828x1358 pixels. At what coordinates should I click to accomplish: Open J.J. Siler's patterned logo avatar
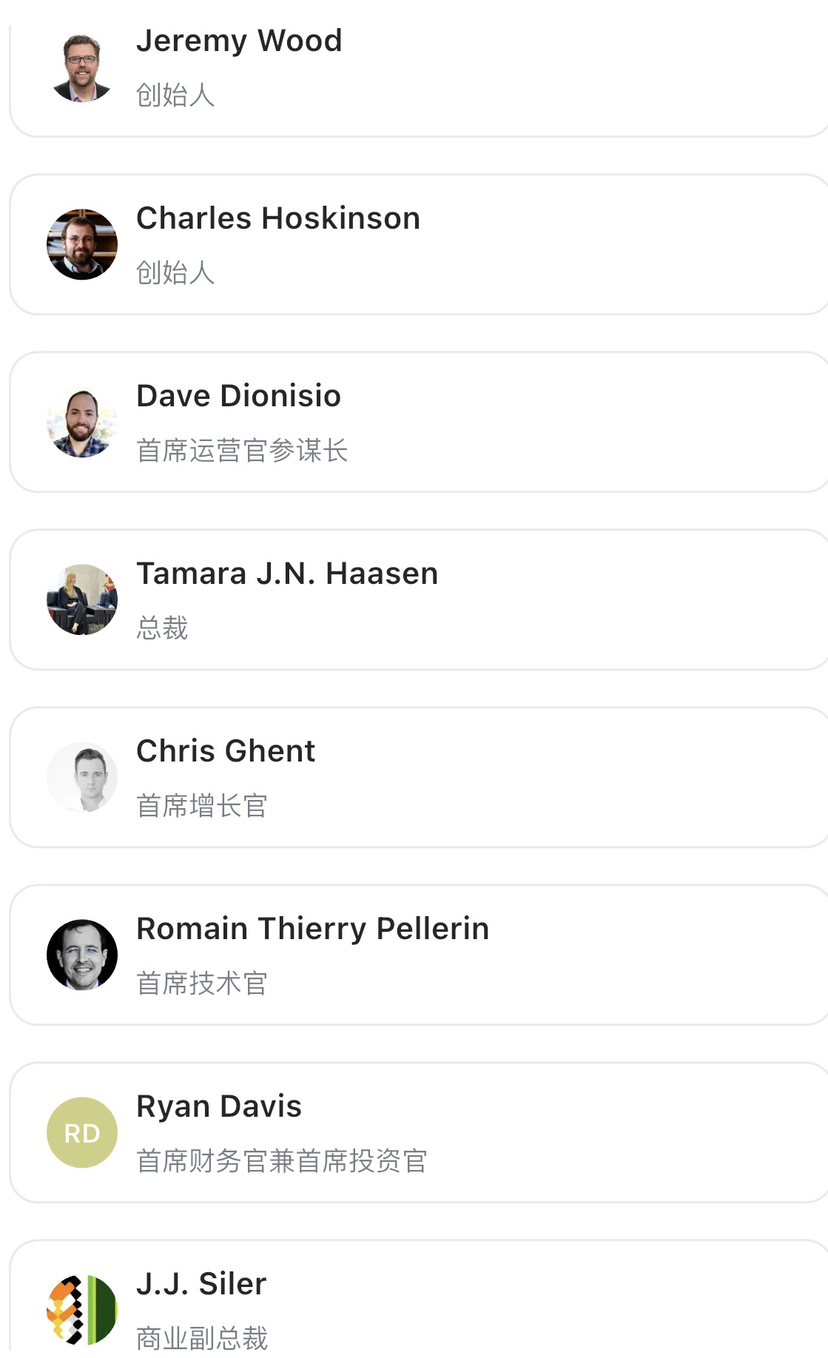[82, 1310]
